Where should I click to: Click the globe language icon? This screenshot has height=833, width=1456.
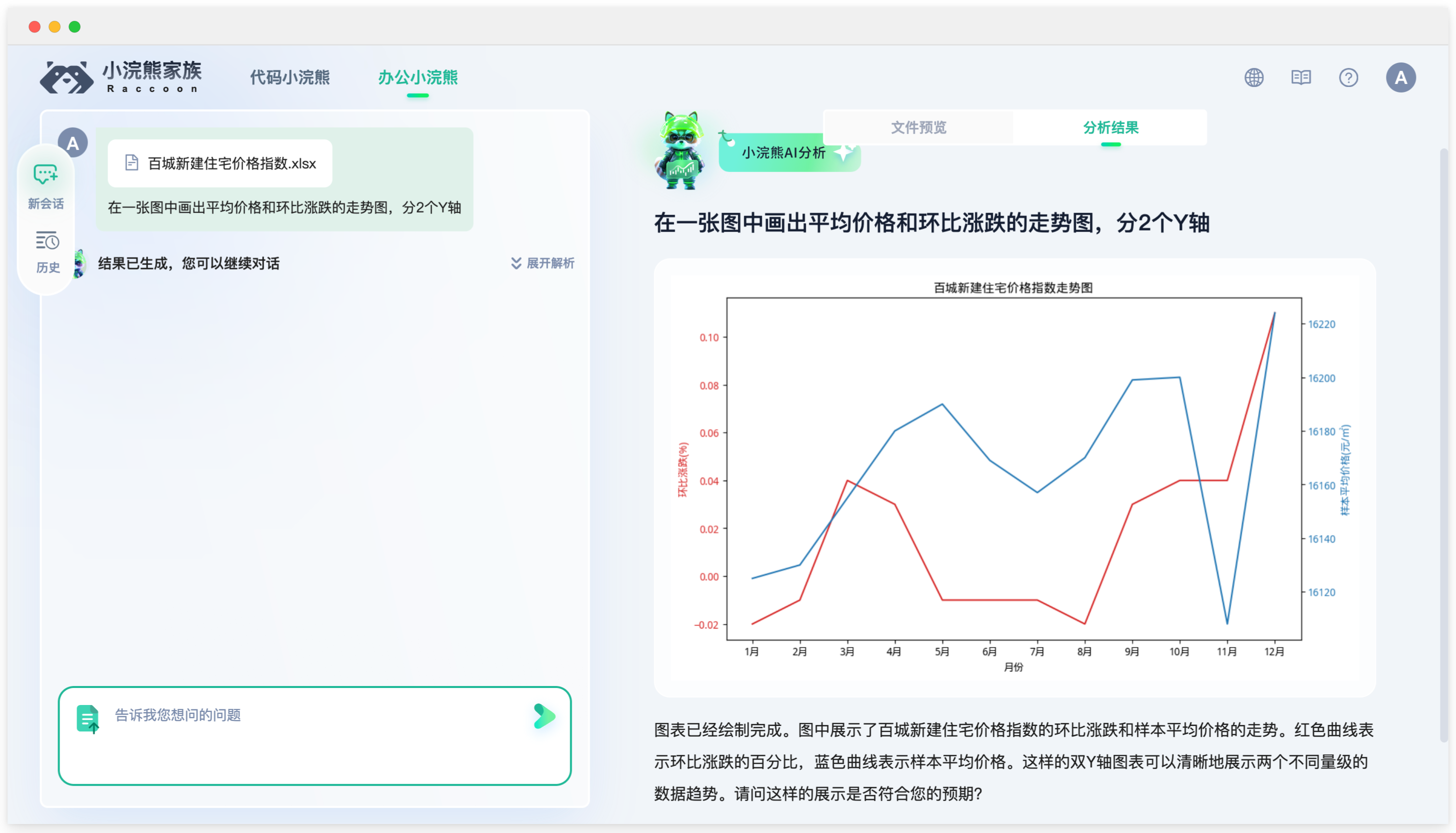1254,78
